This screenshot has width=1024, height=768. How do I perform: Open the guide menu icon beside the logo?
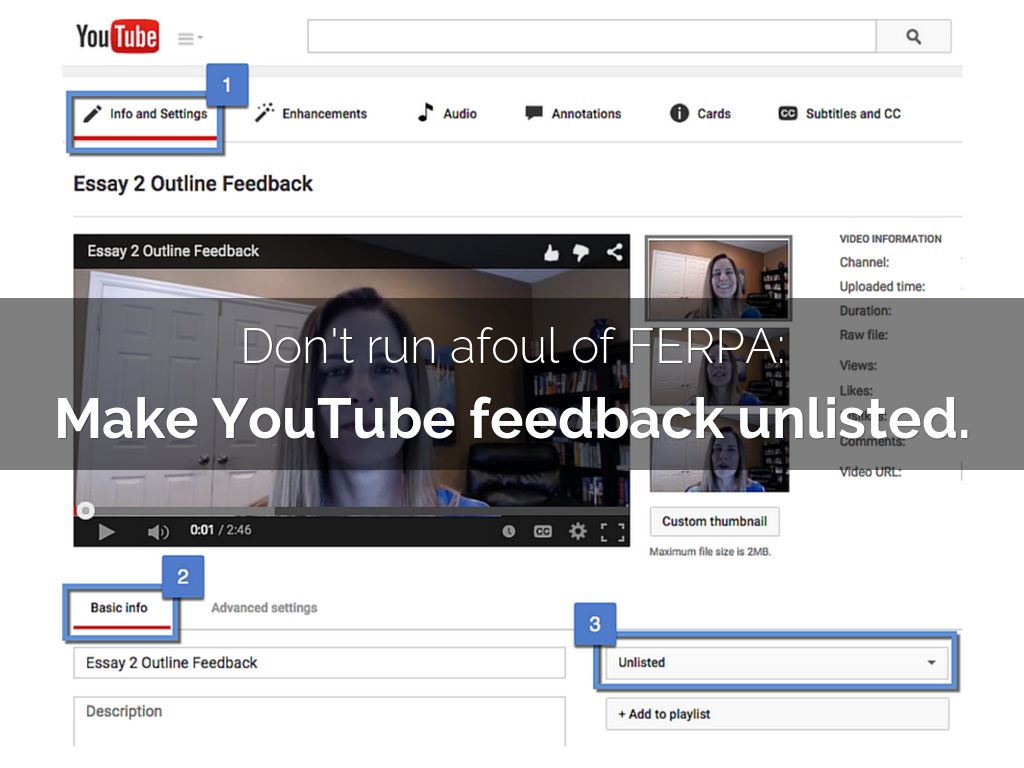189,39
